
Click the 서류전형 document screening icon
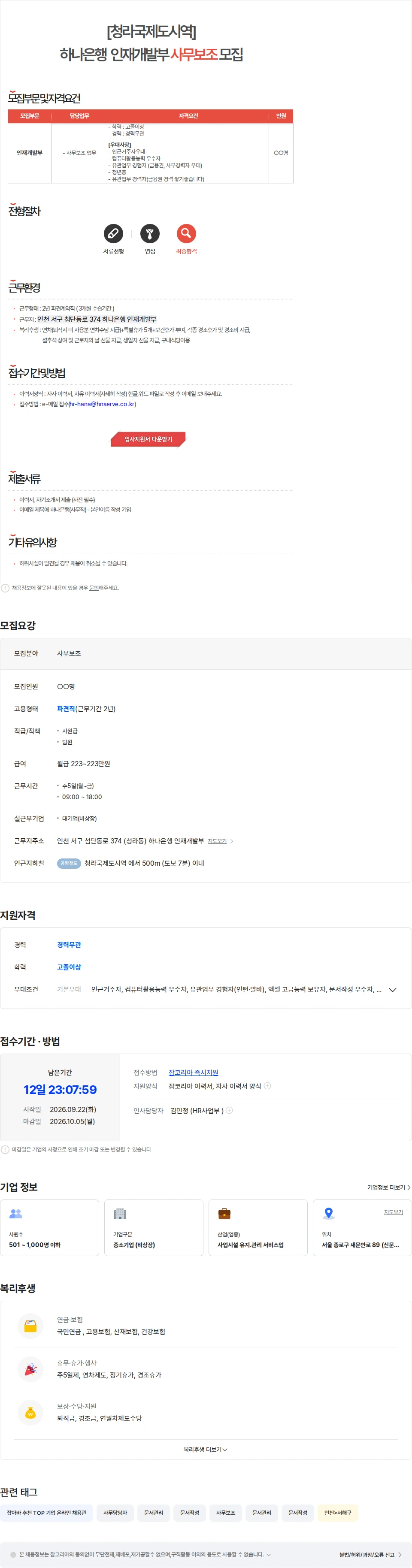pos(113,234)
